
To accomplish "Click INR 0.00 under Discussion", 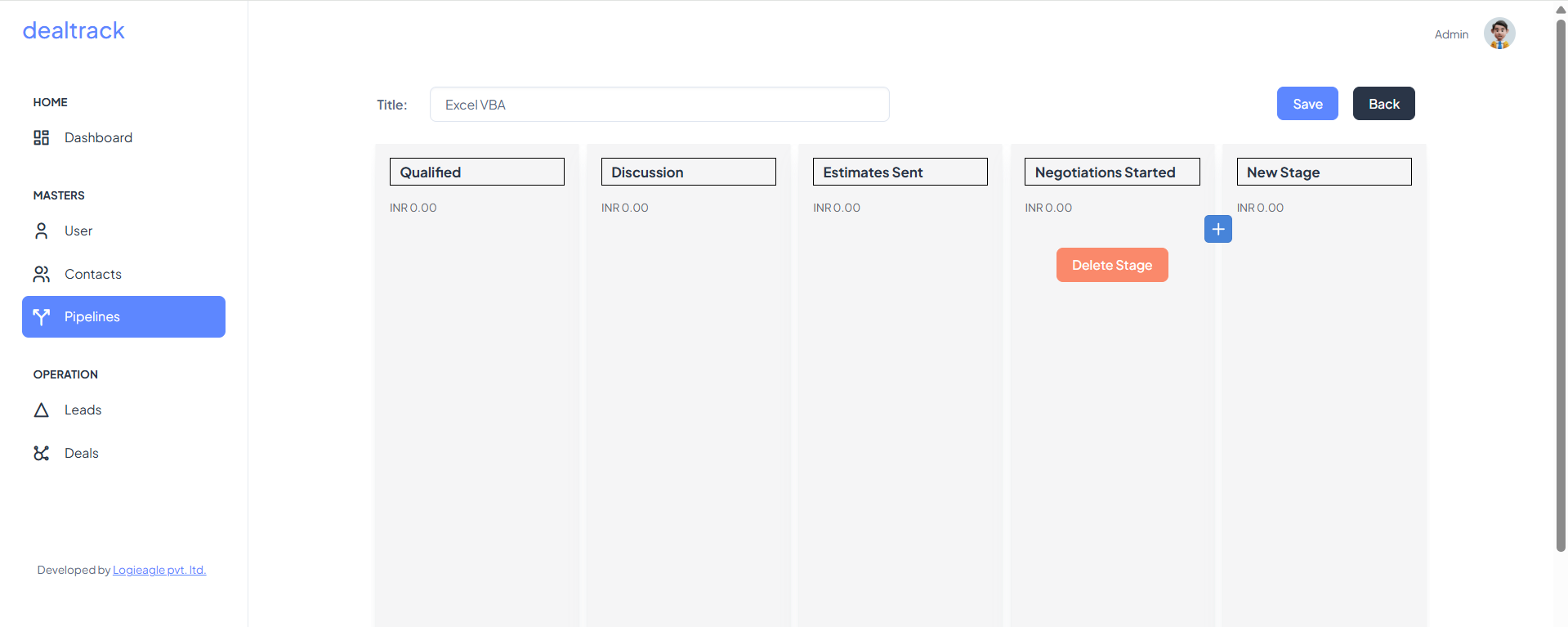I will coord(625,208).
